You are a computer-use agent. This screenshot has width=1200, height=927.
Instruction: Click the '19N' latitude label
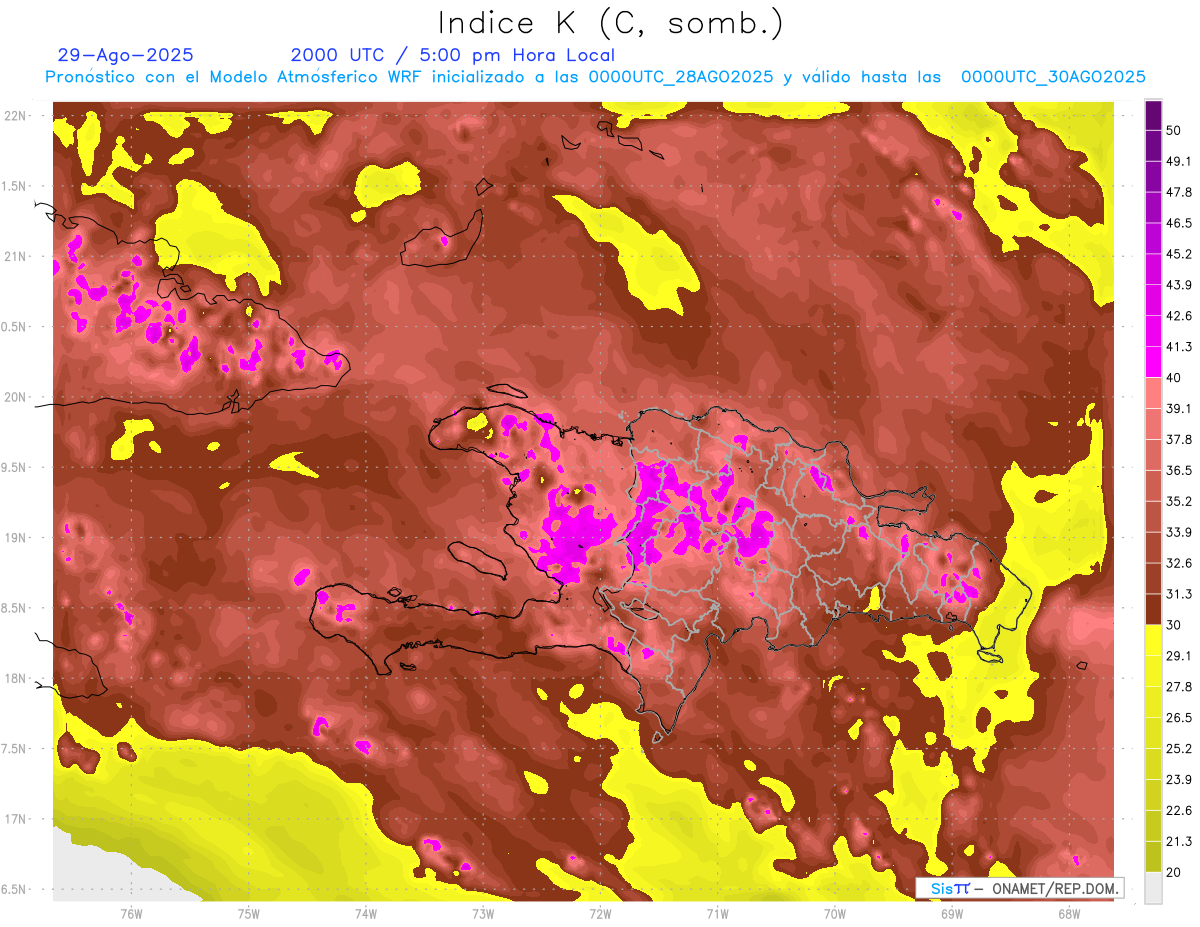coord(16,538)
